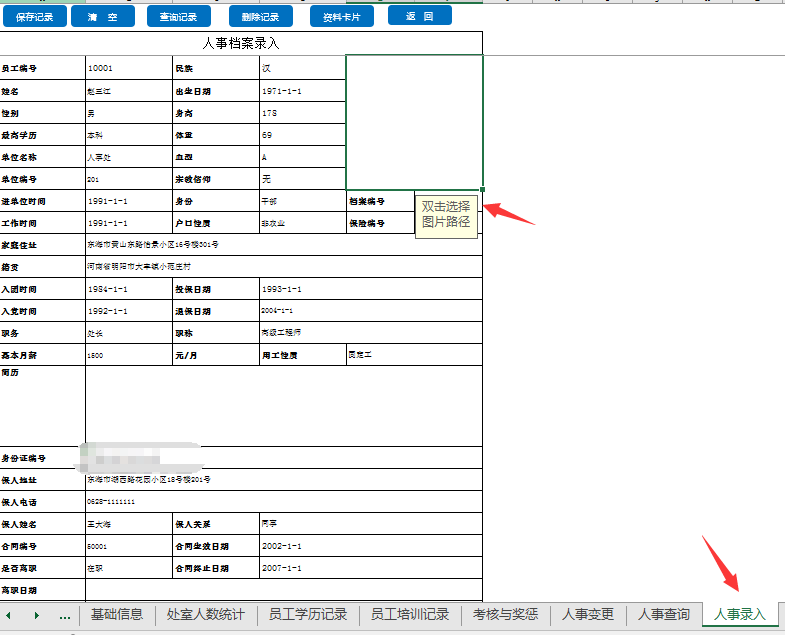This screenshot has width=785, height=635.
Task: Select the 户口性质 value cell 非农业
Action: [x=302, y=223]
